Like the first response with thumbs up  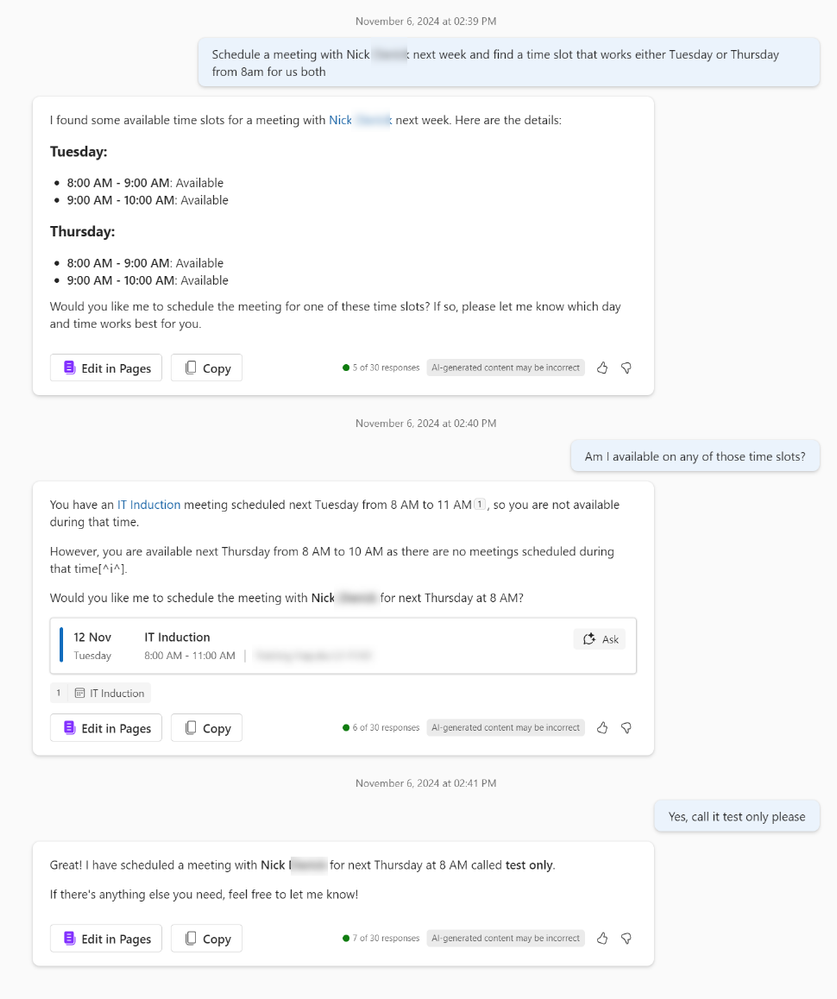pos(602,368)
